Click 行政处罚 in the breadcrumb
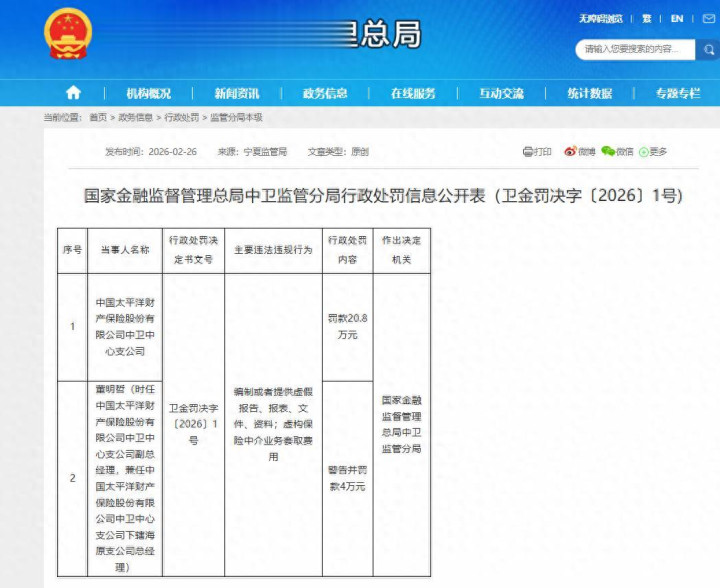The image size is (720, 588). (182, 118)
